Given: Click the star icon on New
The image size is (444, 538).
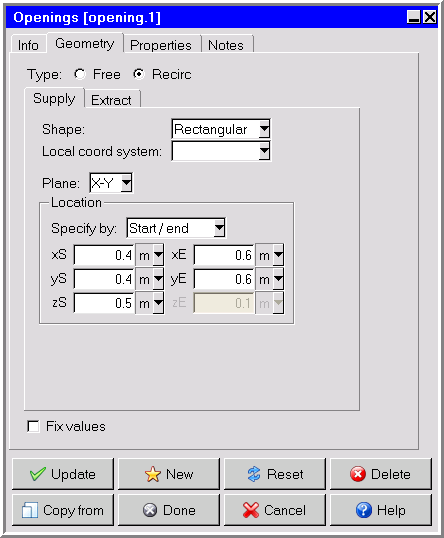Looking at the screenshot, I should coord(153,474).
